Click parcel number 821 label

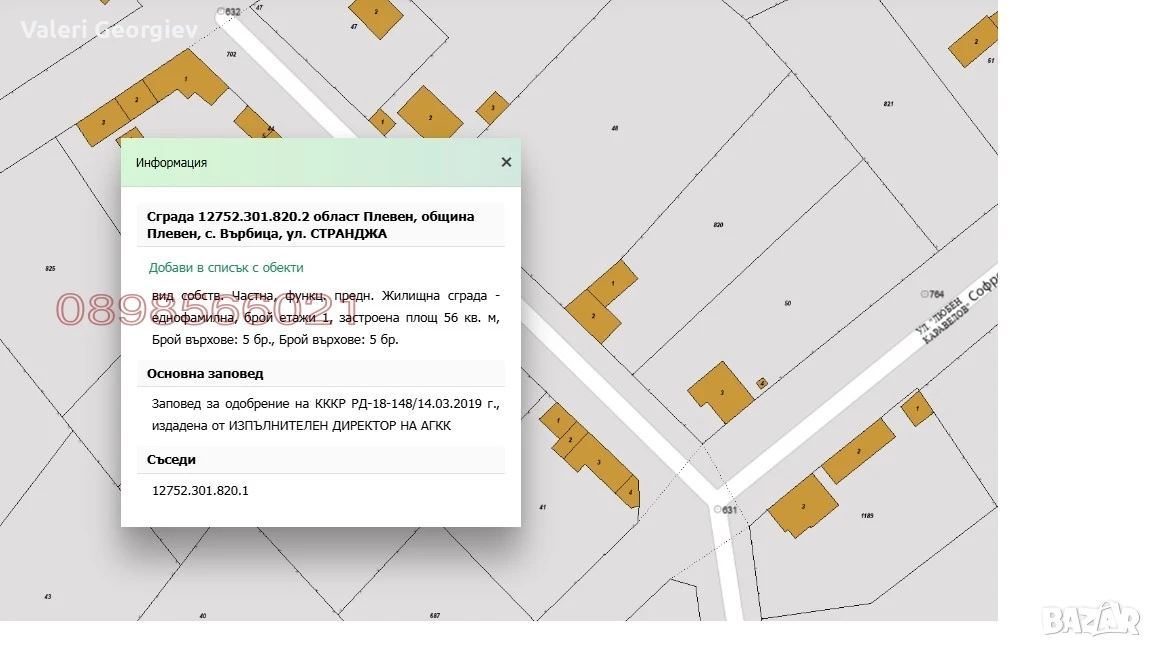[888, 104]
